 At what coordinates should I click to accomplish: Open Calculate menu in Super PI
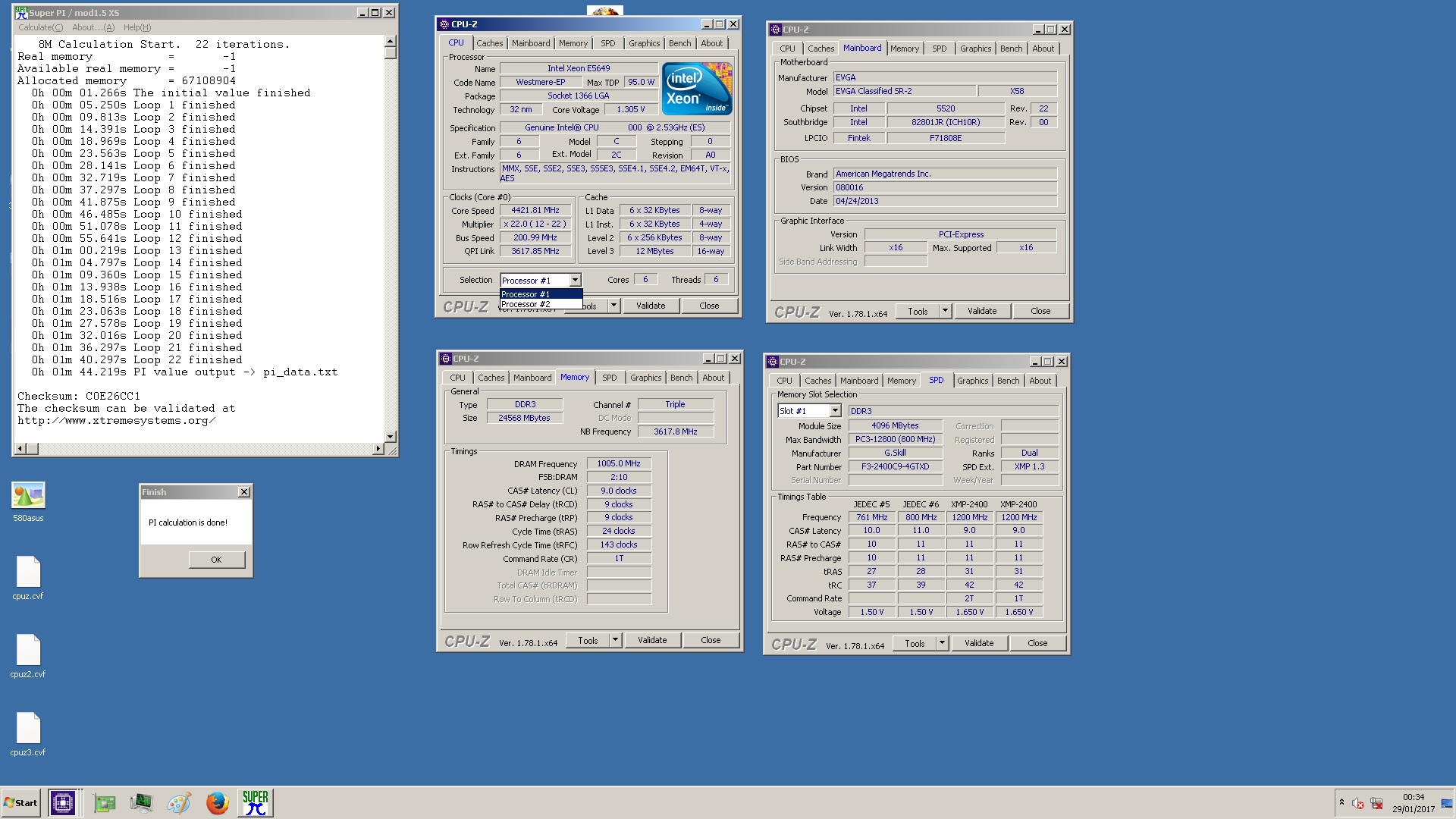[x=41, y=27]
